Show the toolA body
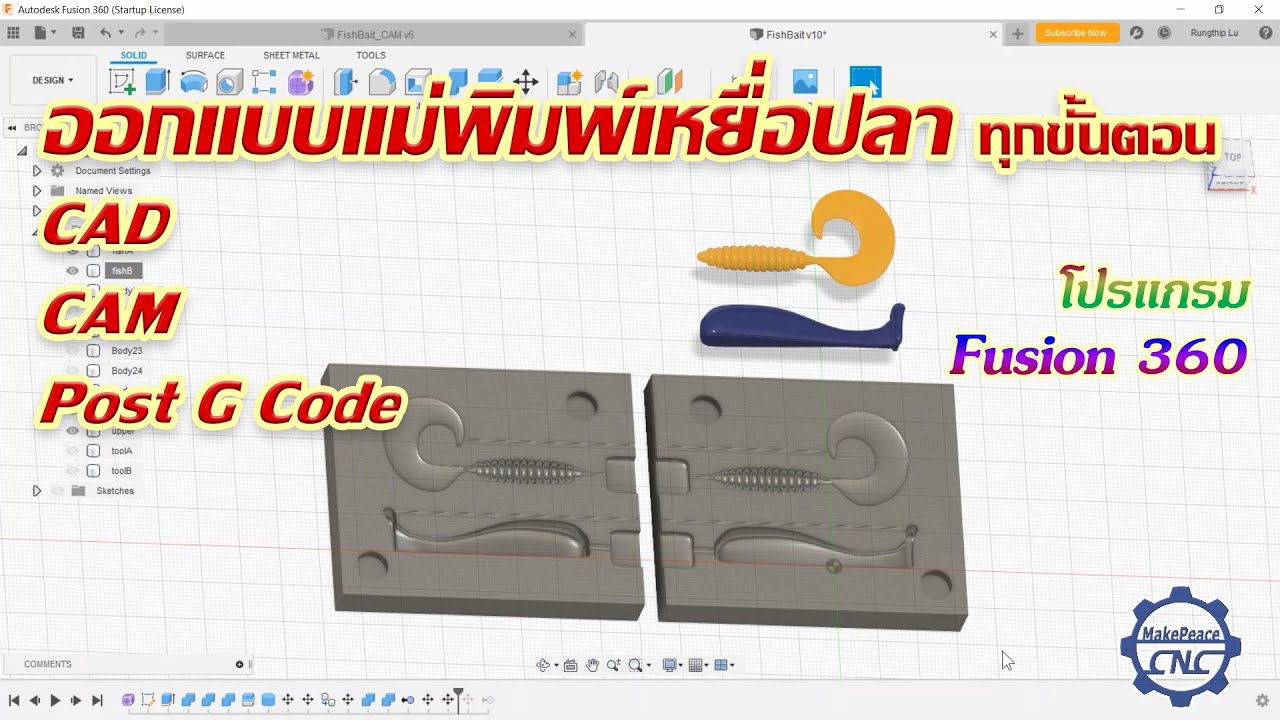 click(x=72, y=451)
